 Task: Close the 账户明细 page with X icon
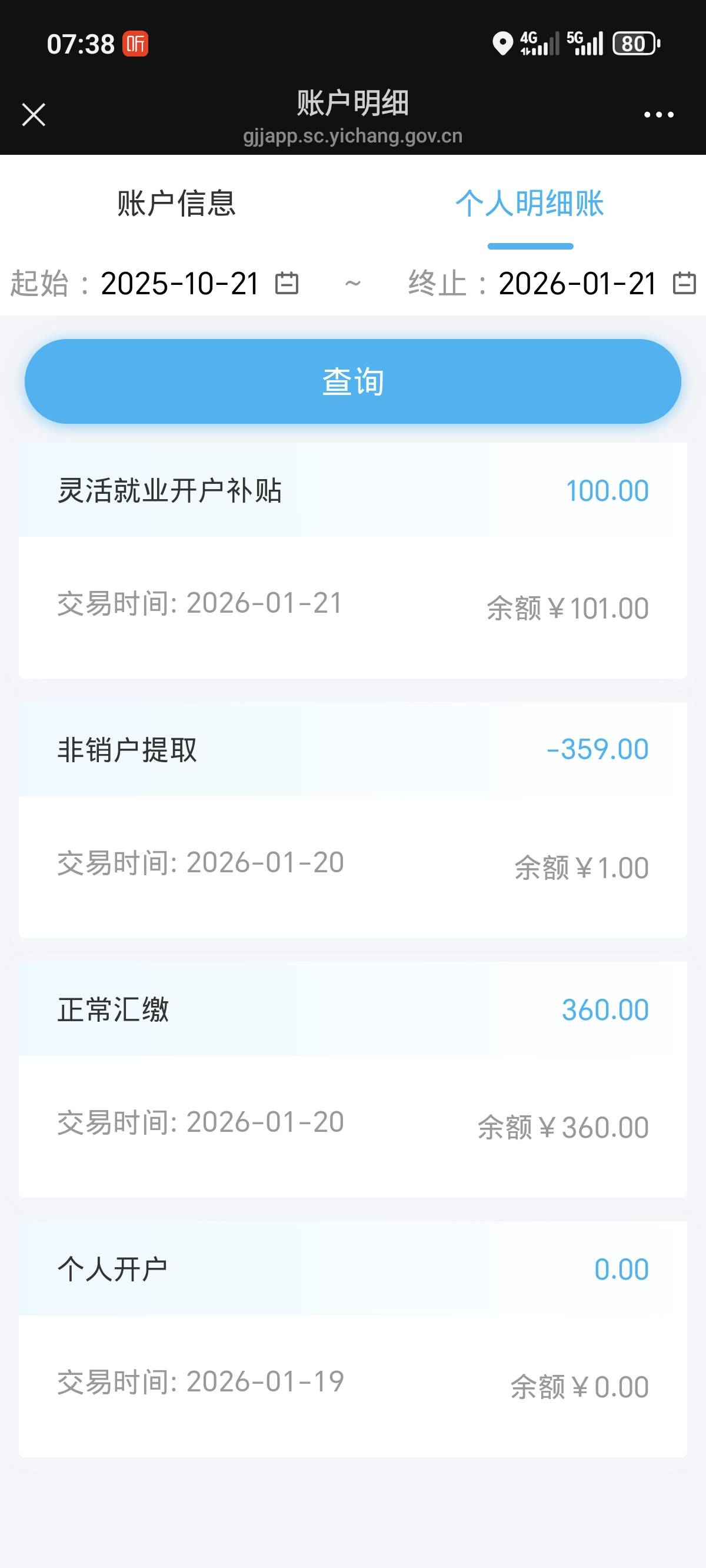coord(34,114)
